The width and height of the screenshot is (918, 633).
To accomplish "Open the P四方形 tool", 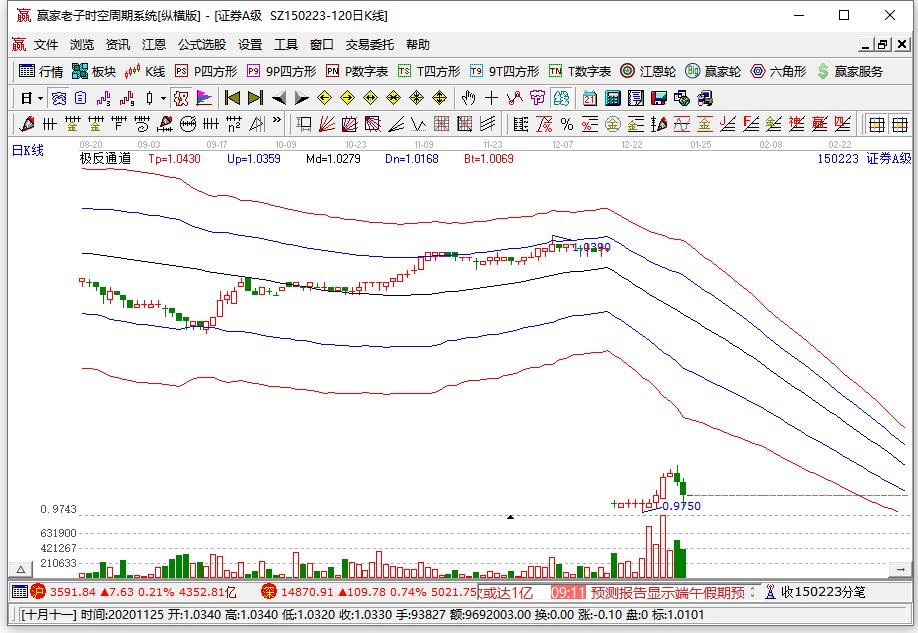I will click(206, 71).
